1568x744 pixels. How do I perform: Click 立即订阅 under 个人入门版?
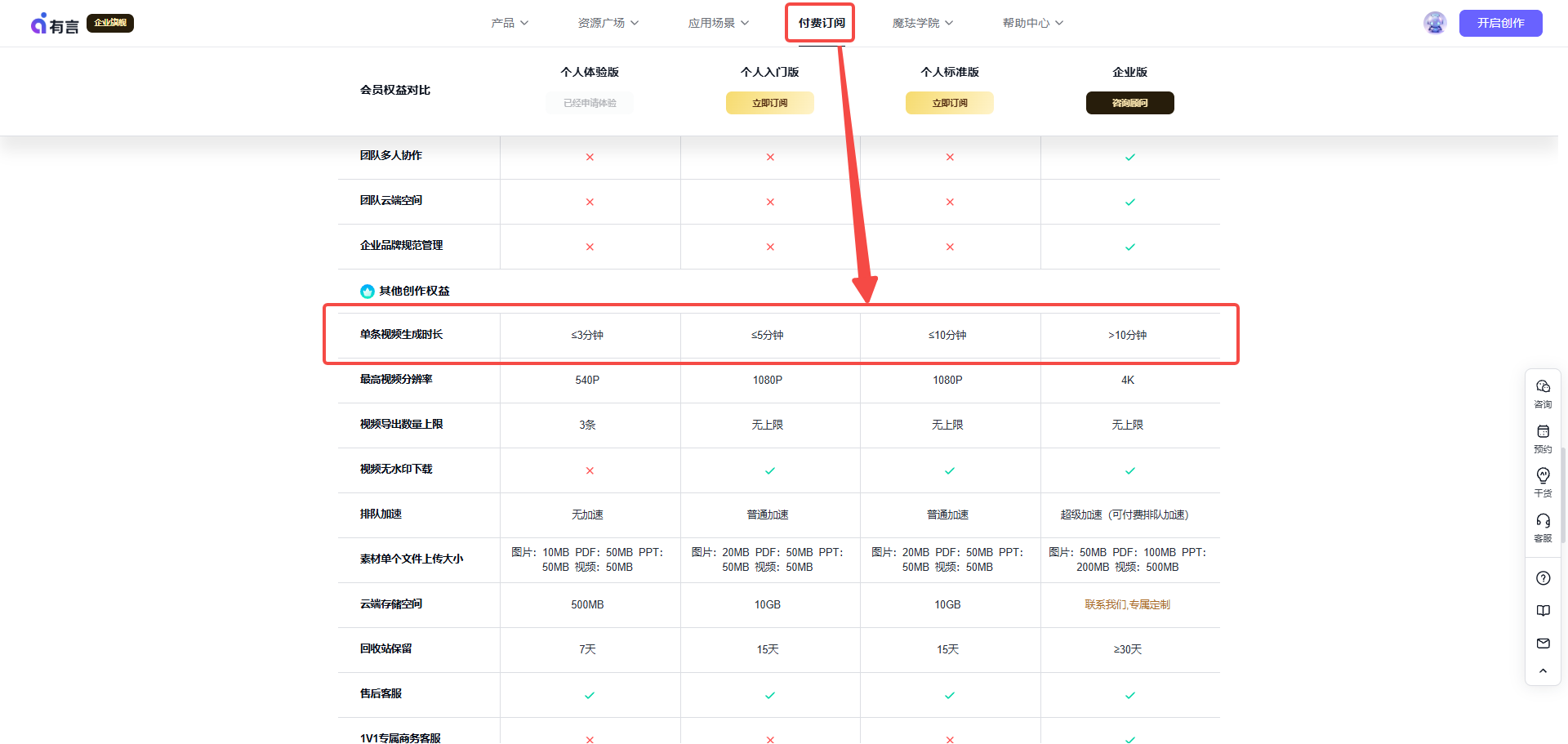tap(769, 102)
